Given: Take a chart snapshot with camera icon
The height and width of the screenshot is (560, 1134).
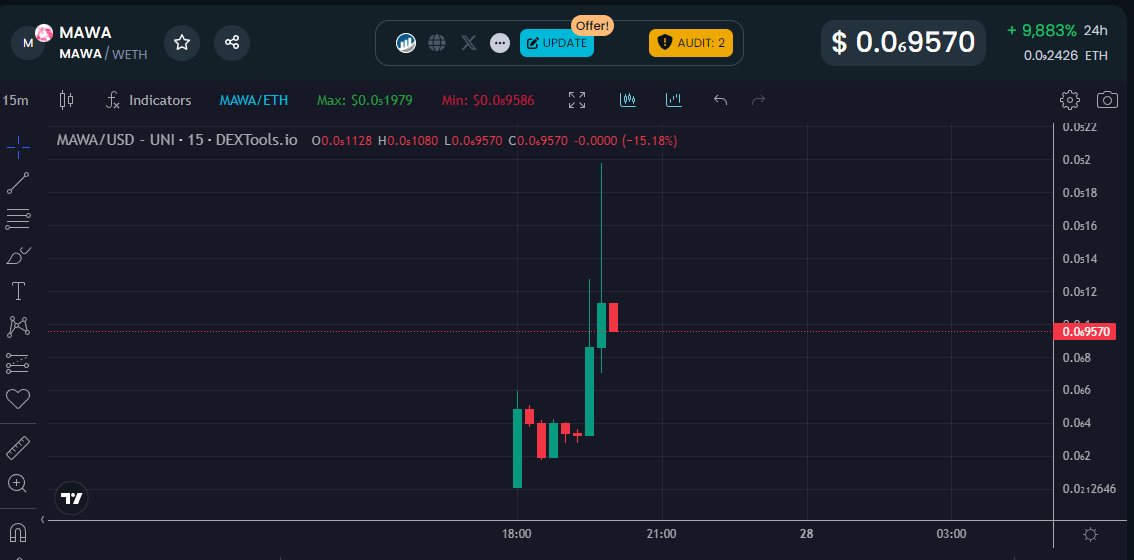Looking at the screenshot, I should click(x=1107, y=100).
